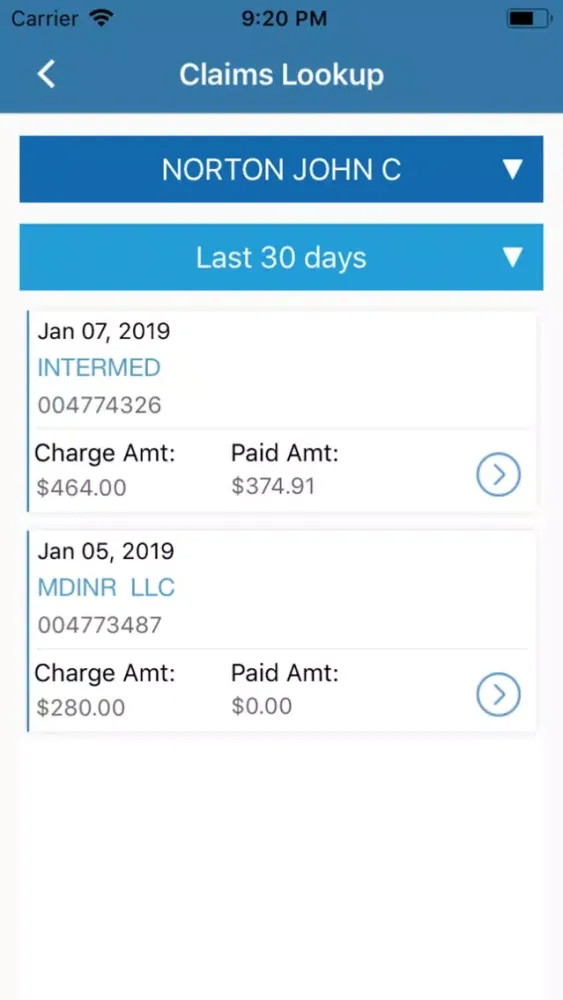Tap the $464.00 charge amount
The width and height of the screenshot is (563, 1000).
click(x=81, y=488)
